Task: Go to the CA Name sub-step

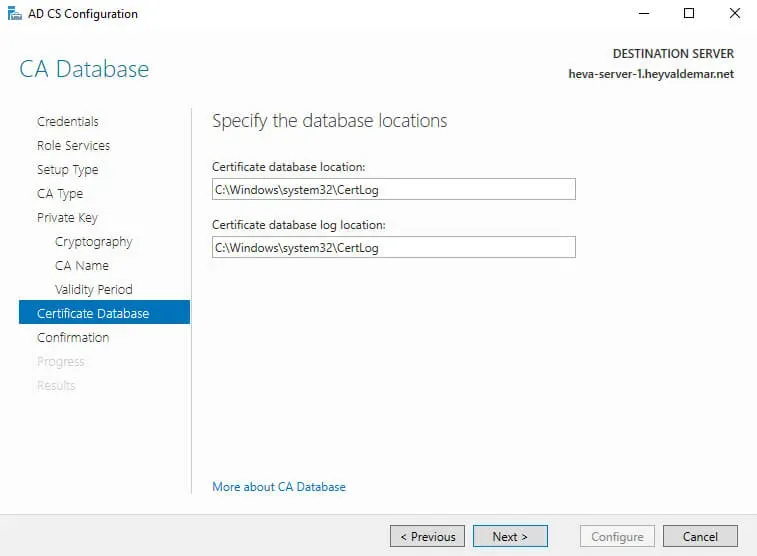Action: point(82,265)
